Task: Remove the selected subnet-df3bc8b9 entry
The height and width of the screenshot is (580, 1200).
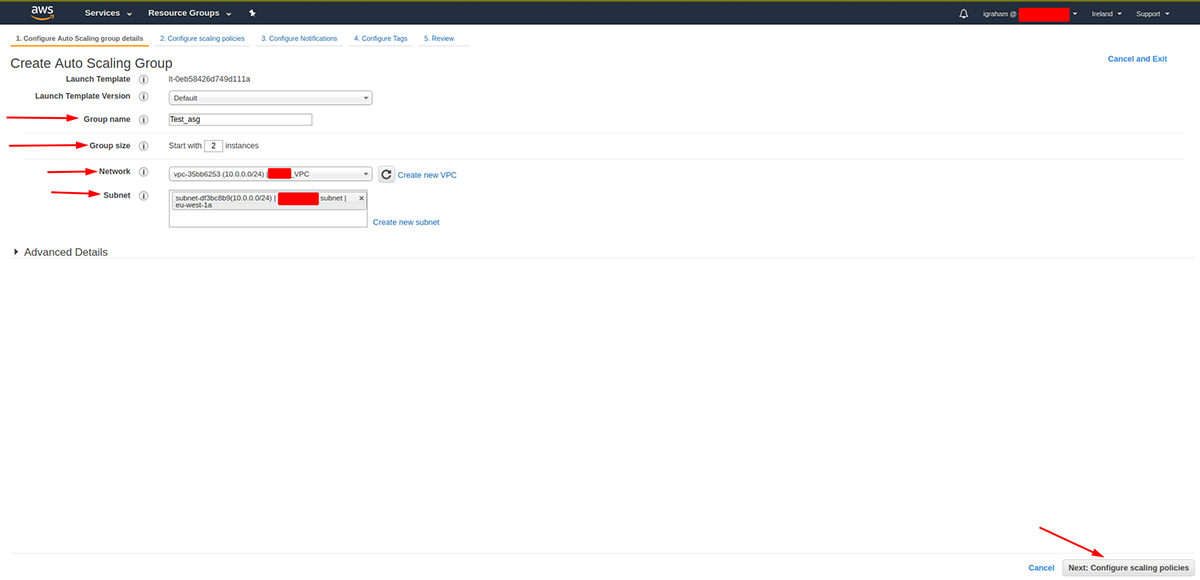Action: pyautogui.click(x=360, y=196)
